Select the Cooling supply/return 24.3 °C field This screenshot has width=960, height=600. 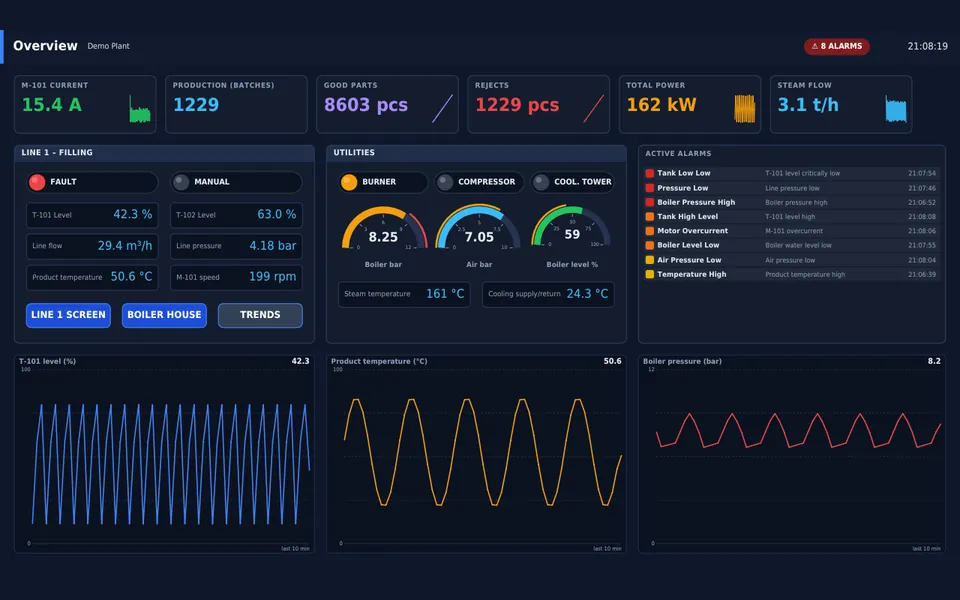coord(548,294)
